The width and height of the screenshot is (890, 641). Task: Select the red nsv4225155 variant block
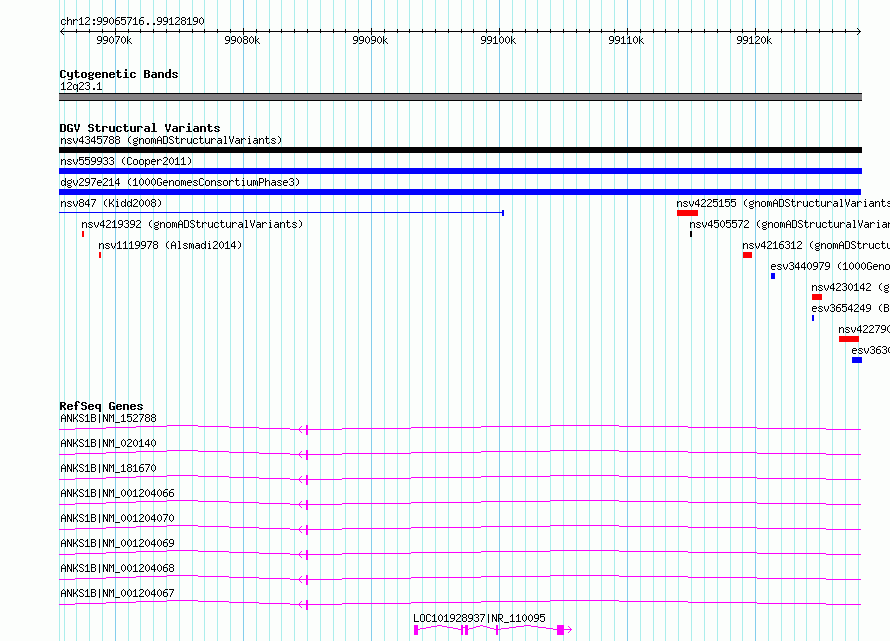[687, 213]
